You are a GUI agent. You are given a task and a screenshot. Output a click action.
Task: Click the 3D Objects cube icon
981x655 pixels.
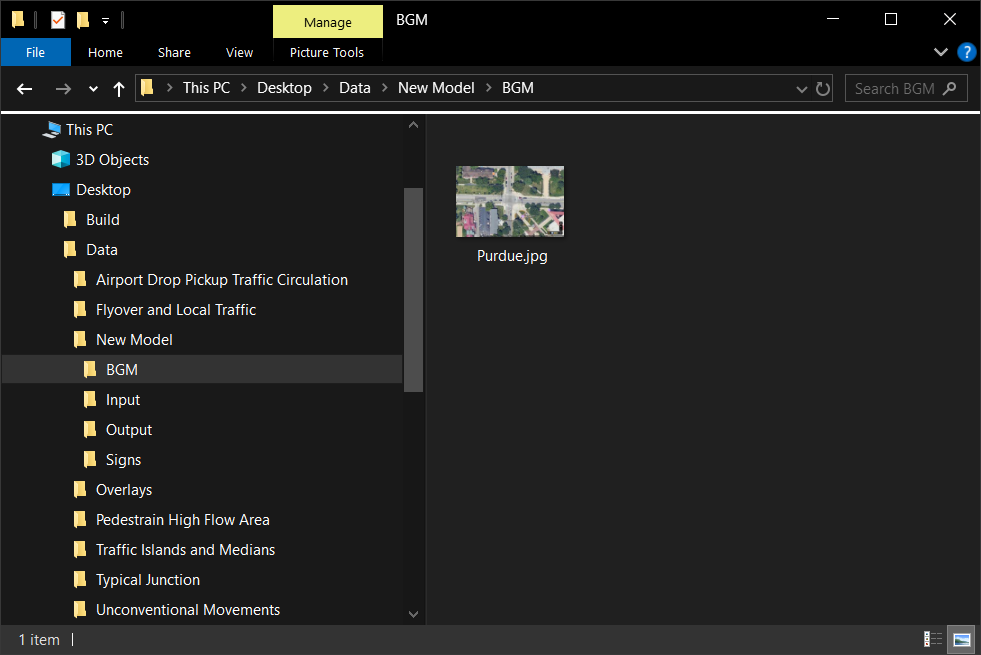[61, 160]
